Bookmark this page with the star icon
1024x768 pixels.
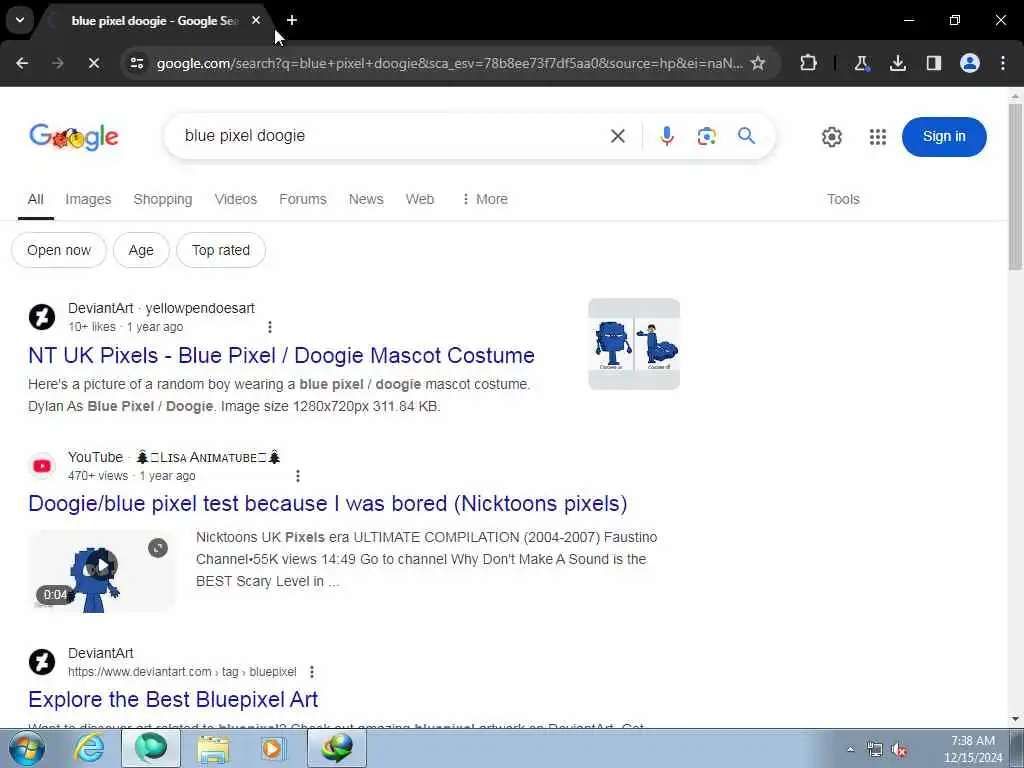pos(758,63)
